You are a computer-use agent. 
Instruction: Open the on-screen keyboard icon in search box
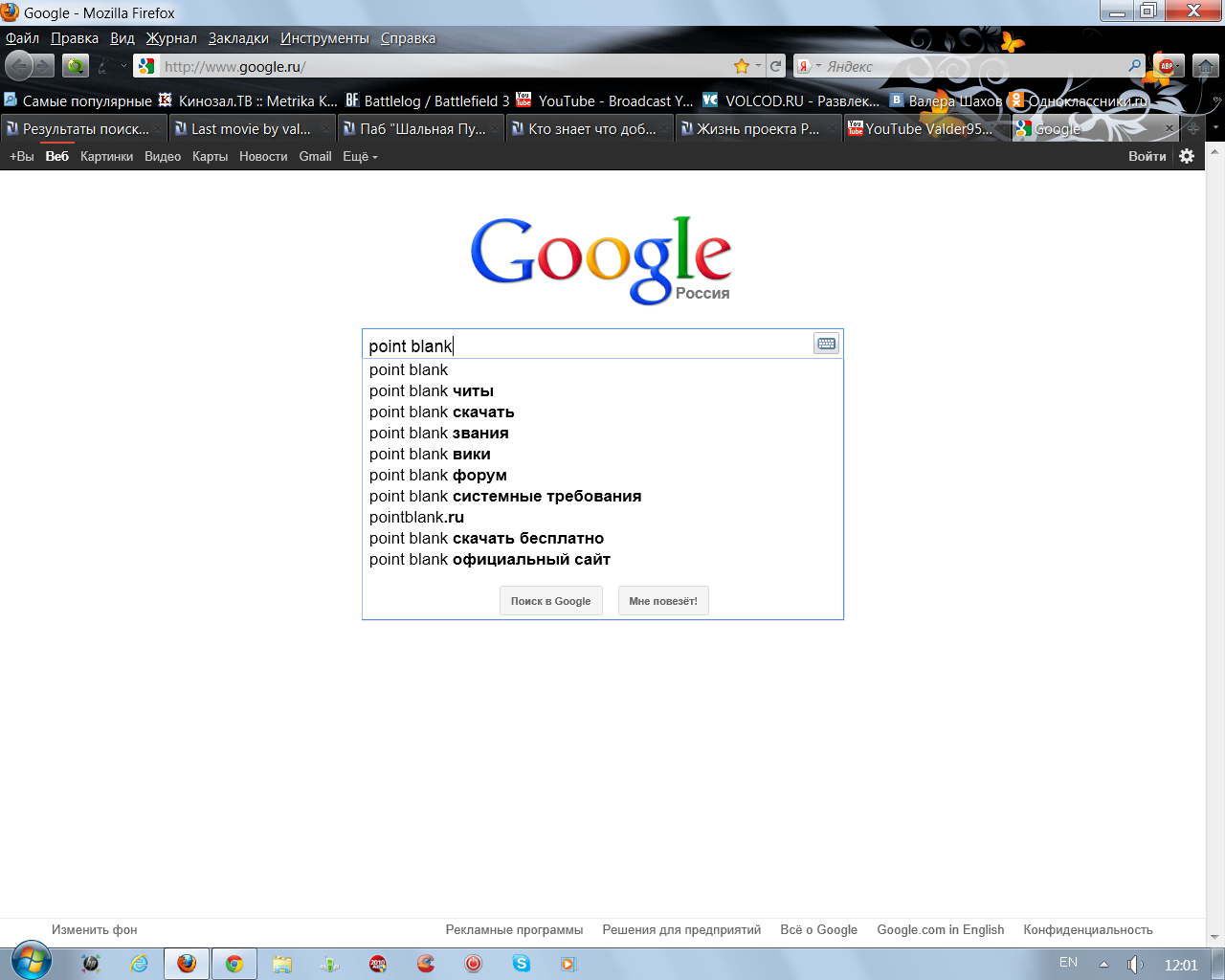coord(827,344)
